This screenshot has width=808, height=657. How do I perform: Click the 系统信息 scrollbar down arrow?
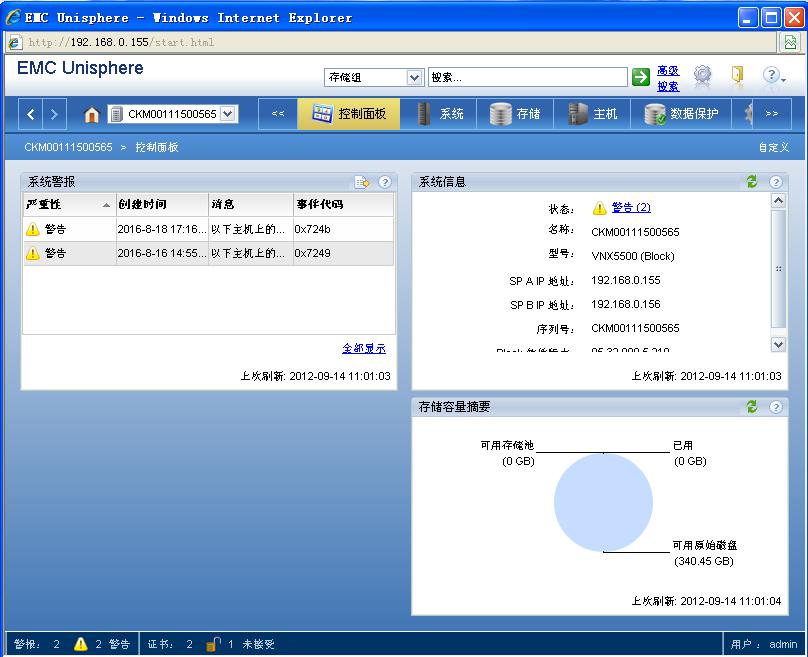(x=778, y=344)
